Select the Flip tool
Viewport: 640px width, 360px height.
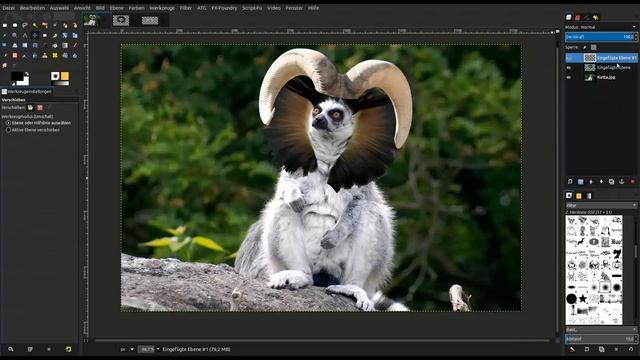[x=24, y=45]
